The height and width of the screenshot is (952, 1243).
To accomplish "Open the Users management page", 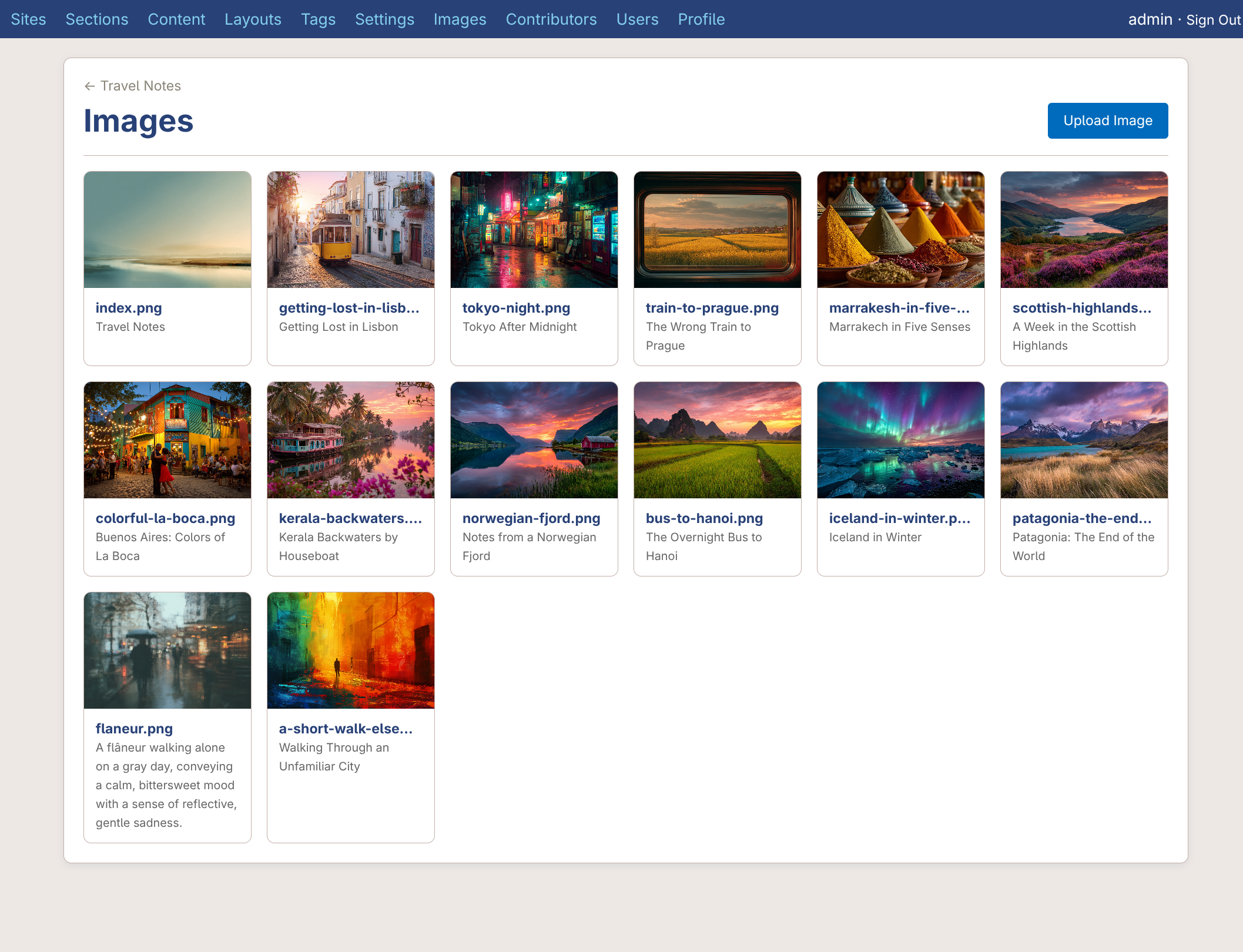I will click(637, 19).
